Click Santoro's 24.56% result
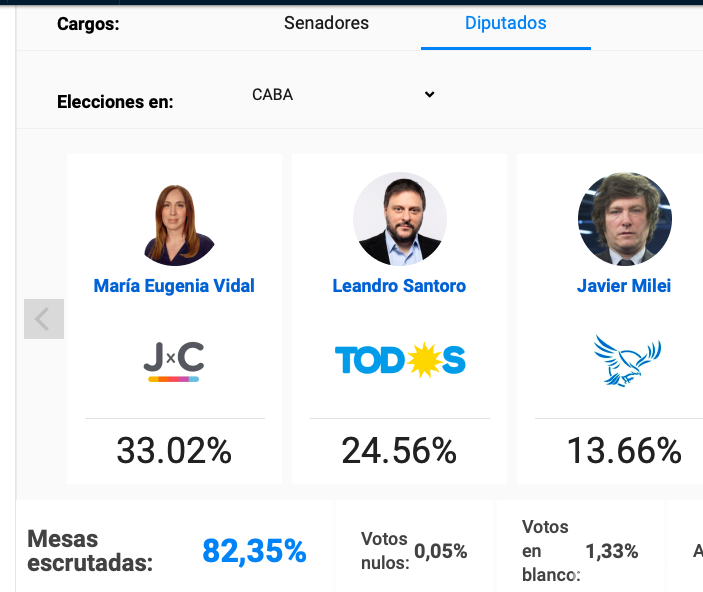Image resolution: width=703 pixels, height=592 pixels. point(399,451)
